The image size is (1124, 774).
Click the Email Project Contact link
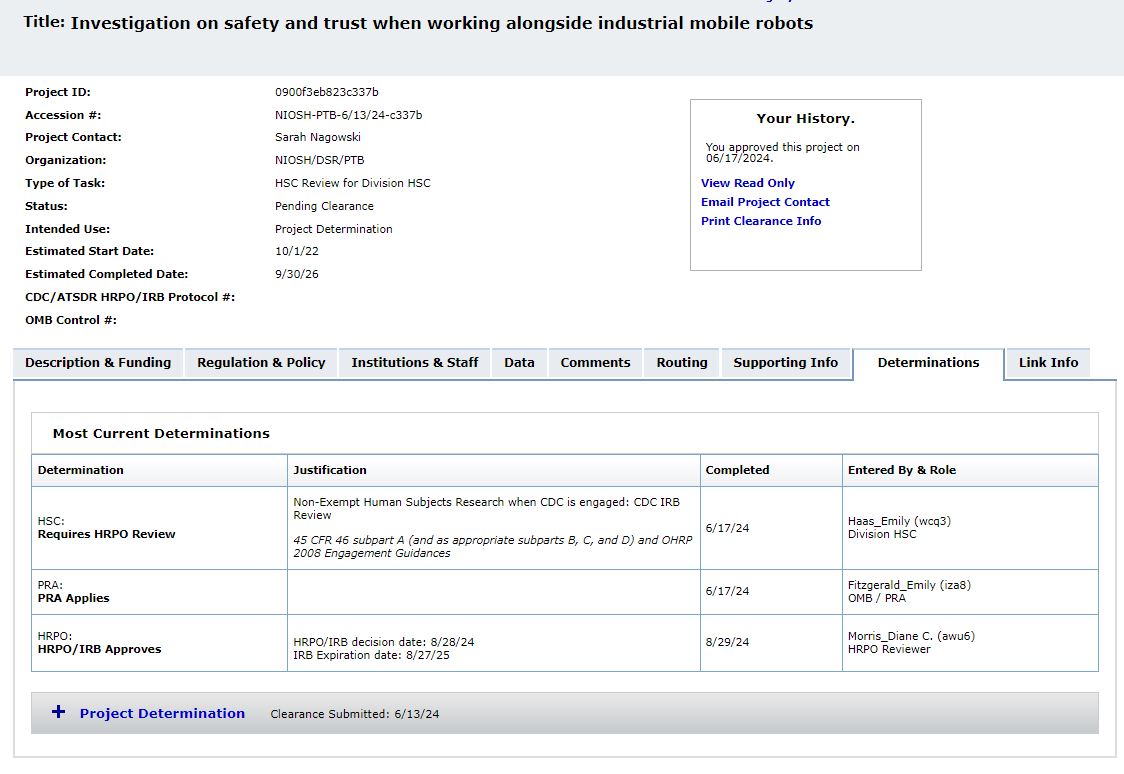pyautogui.click(x=765, y=202)
